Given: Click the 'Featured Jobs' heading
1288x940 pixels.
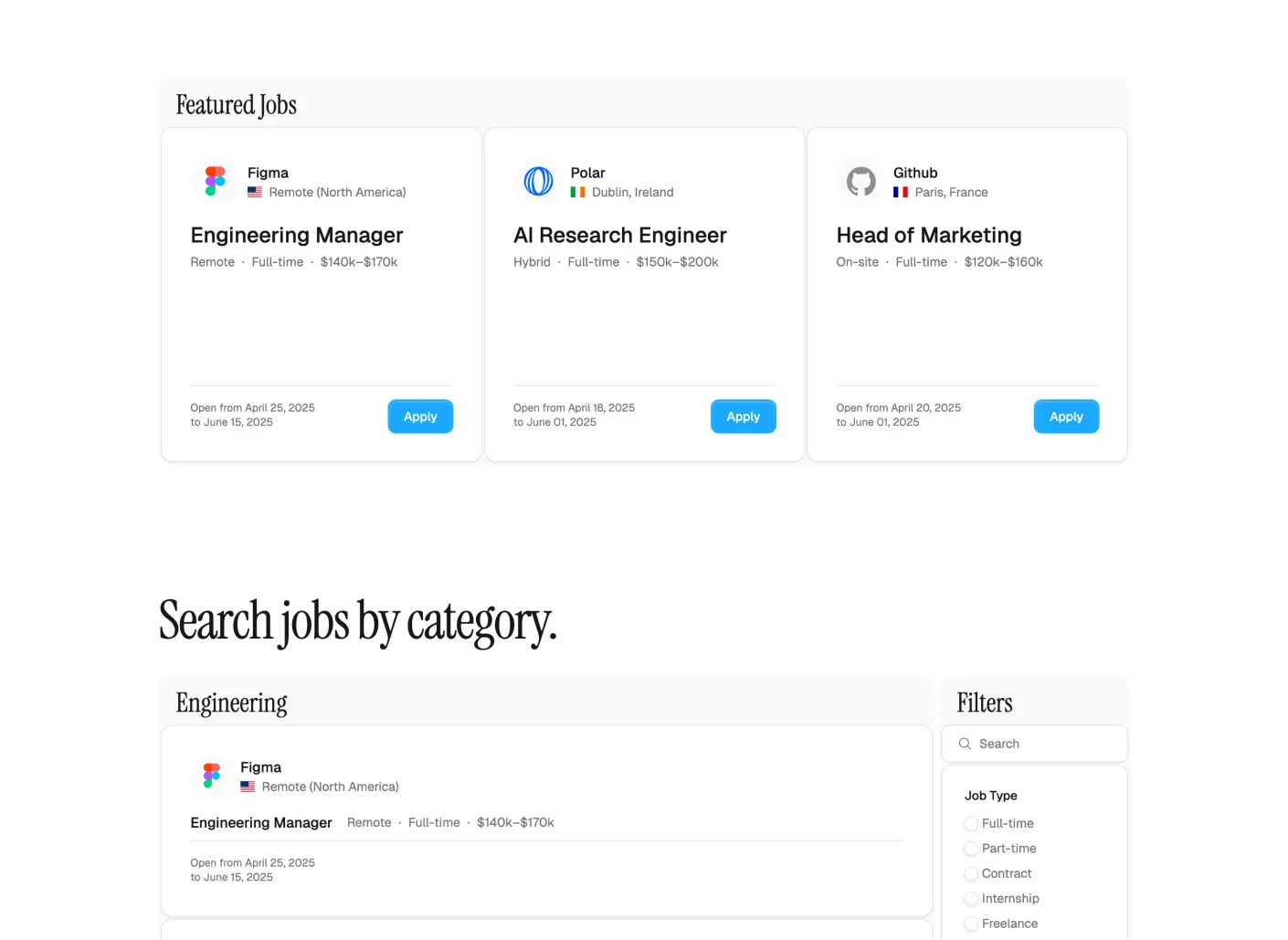Looking at the screenshot, I should pyautogui.click(x=237, y=105).
